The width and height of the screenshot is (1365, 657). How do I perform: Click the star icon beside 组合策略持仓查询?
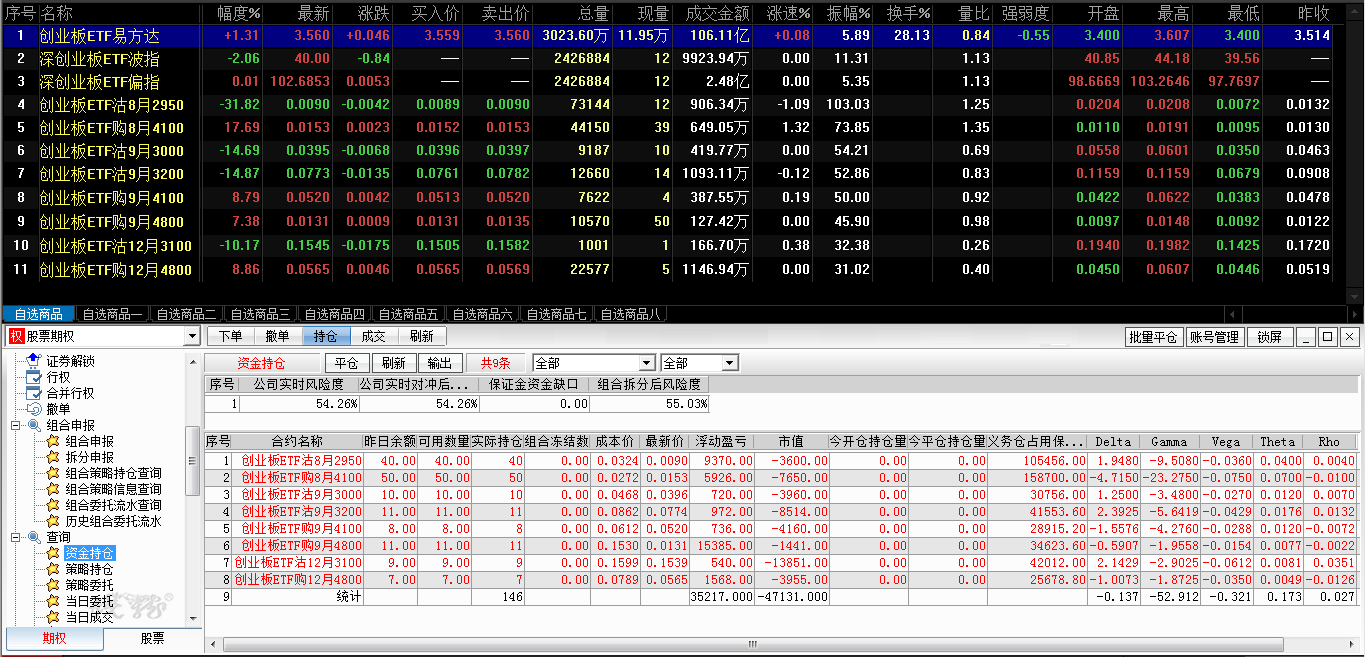pyautogui.click(x=54, y=473)
